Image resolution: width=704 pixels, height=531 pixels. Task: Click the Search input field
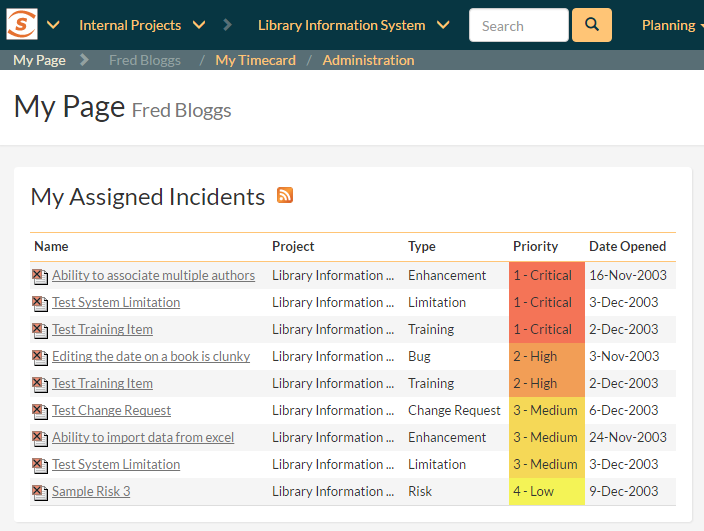(518, 26)
